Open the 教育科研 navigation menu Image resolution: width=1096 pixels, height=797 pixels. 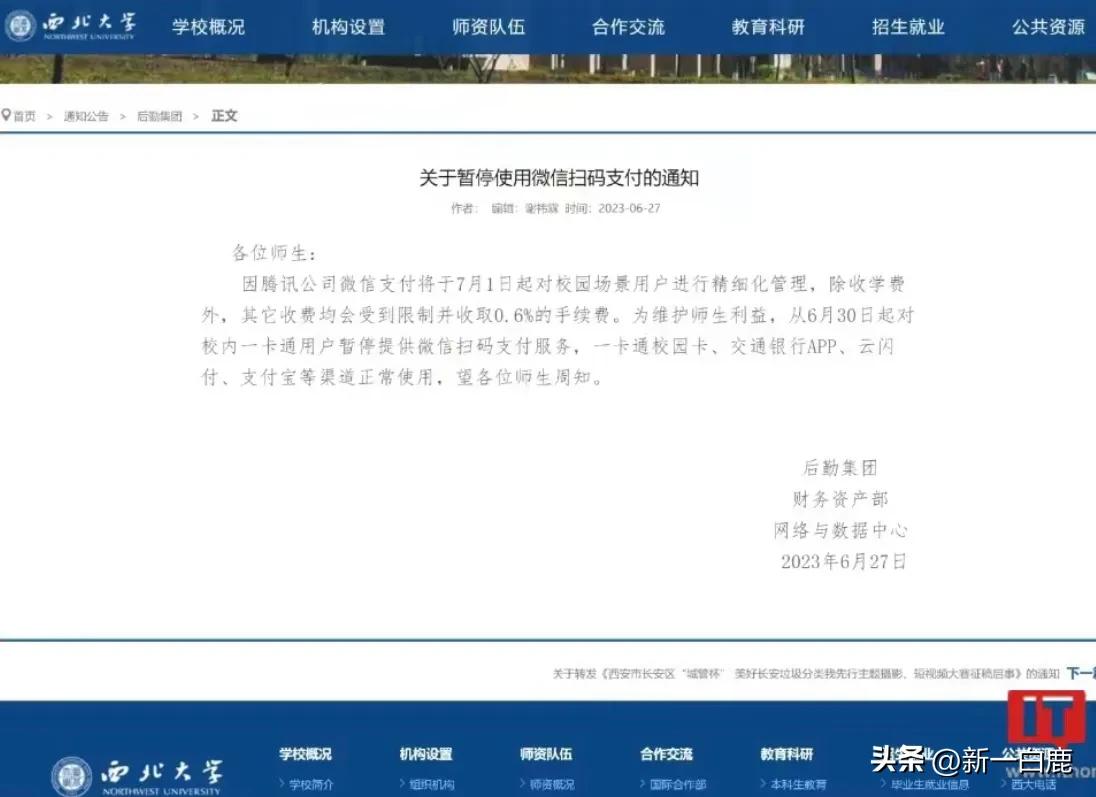coord(767,27)
